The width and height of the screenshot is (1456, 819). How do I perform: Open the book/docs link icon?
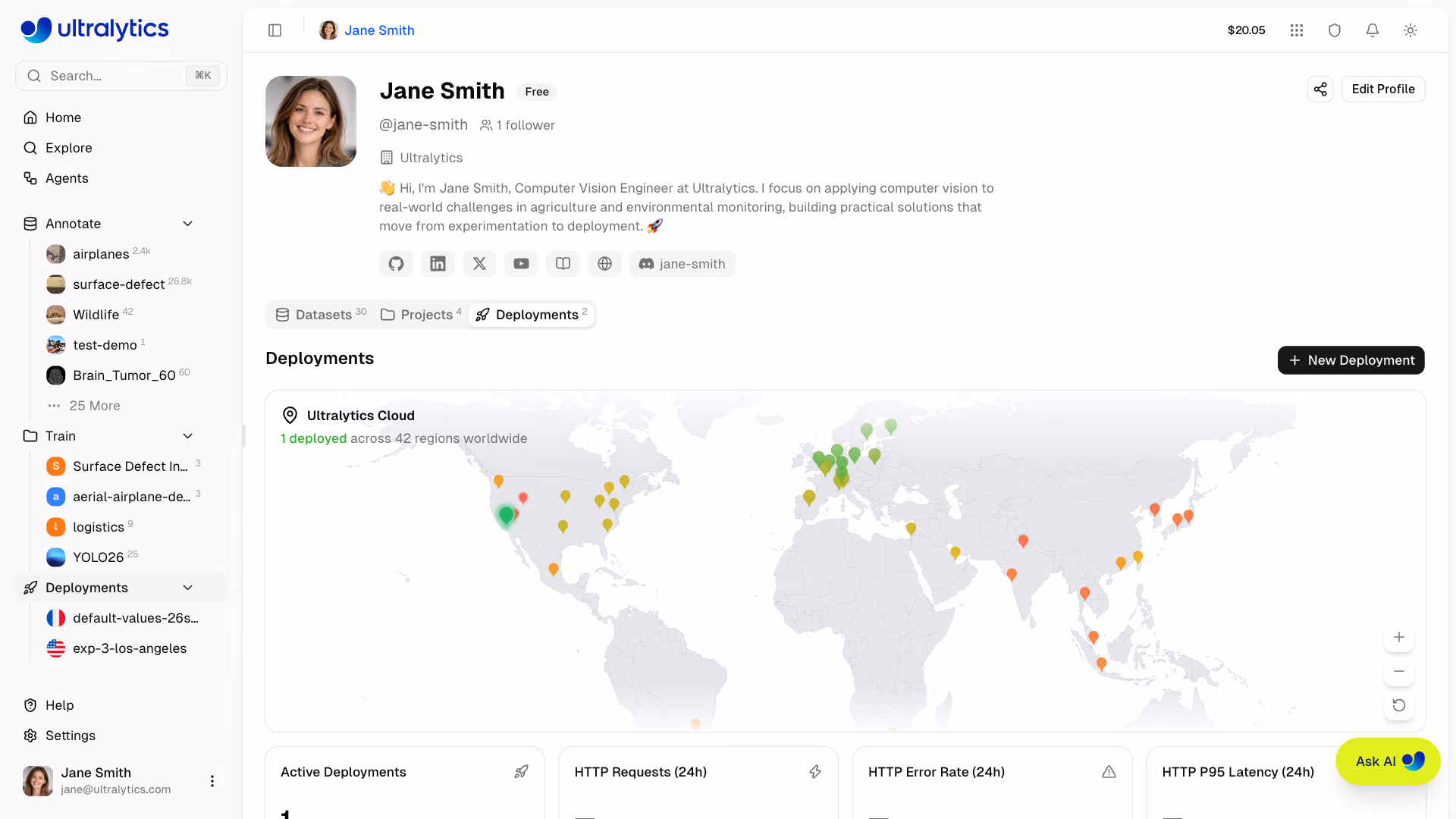563,263
